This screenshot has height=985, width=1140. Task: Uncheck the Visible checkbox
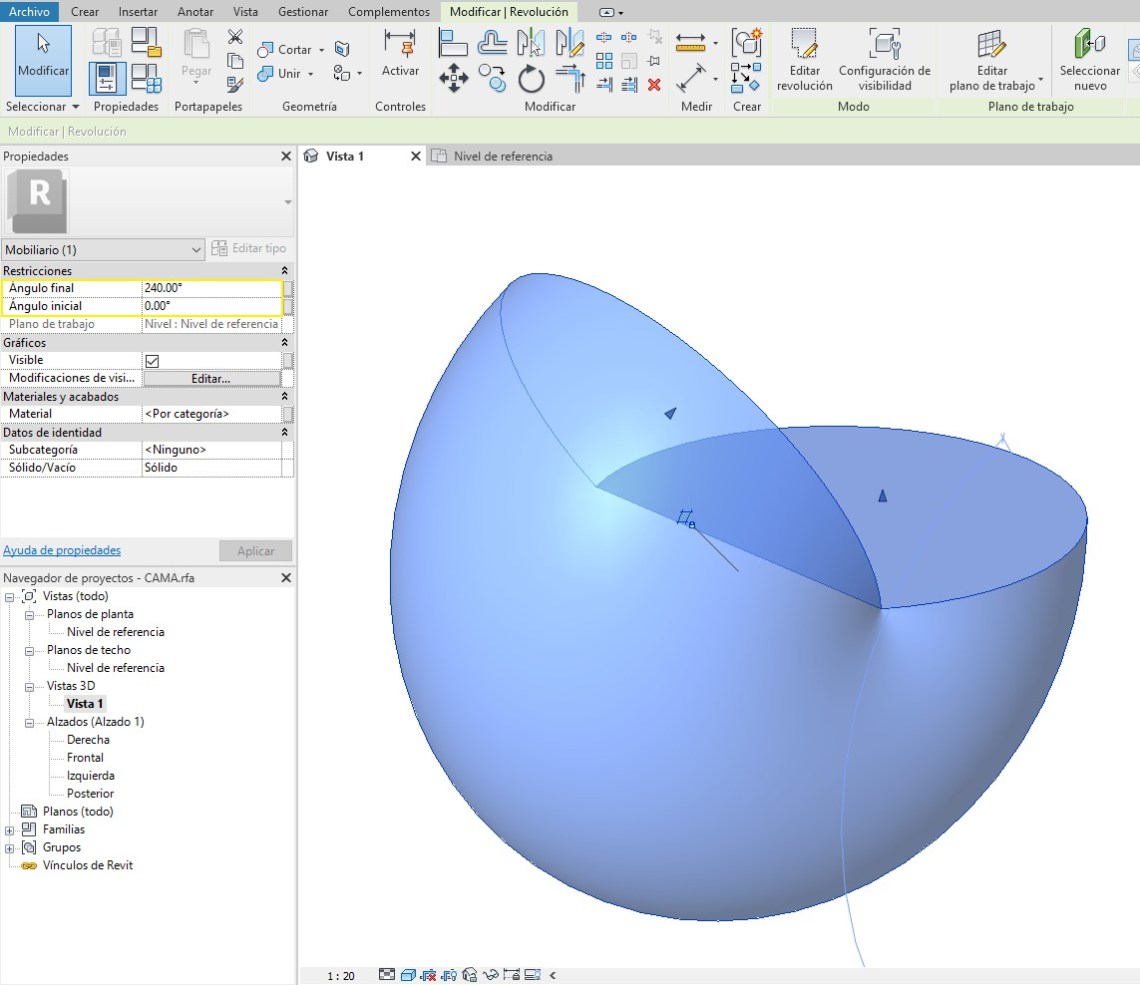(152, 361)
